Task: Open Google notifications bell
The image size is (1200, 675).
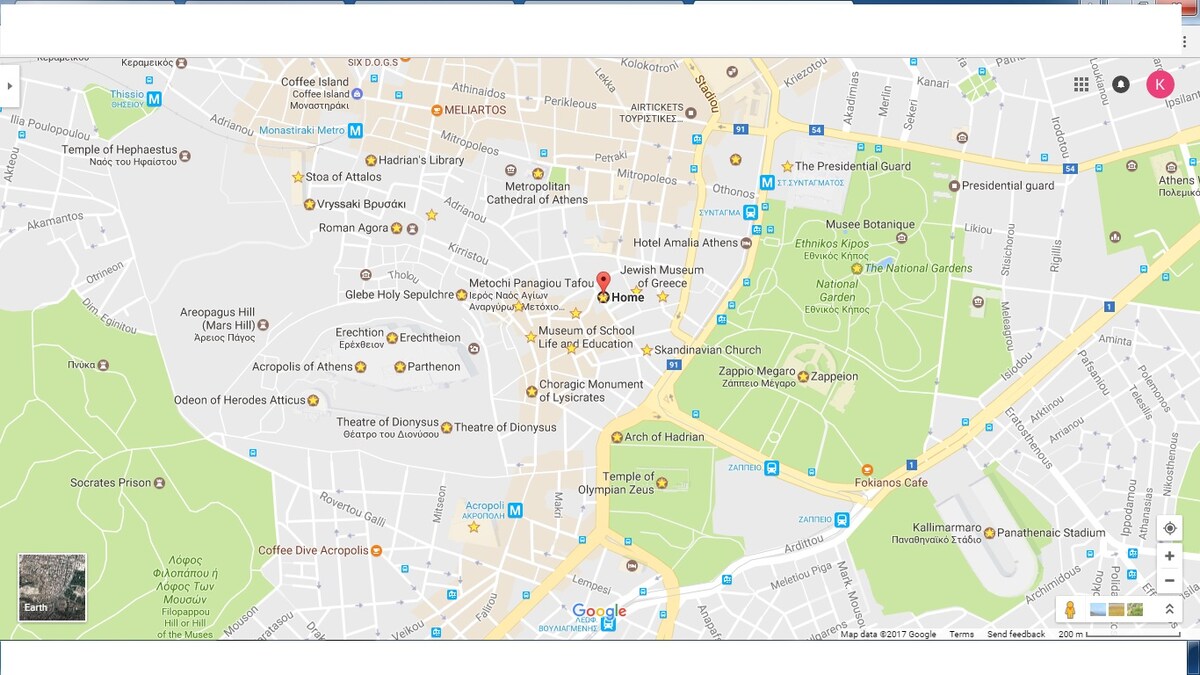Action: [1121, 84]
